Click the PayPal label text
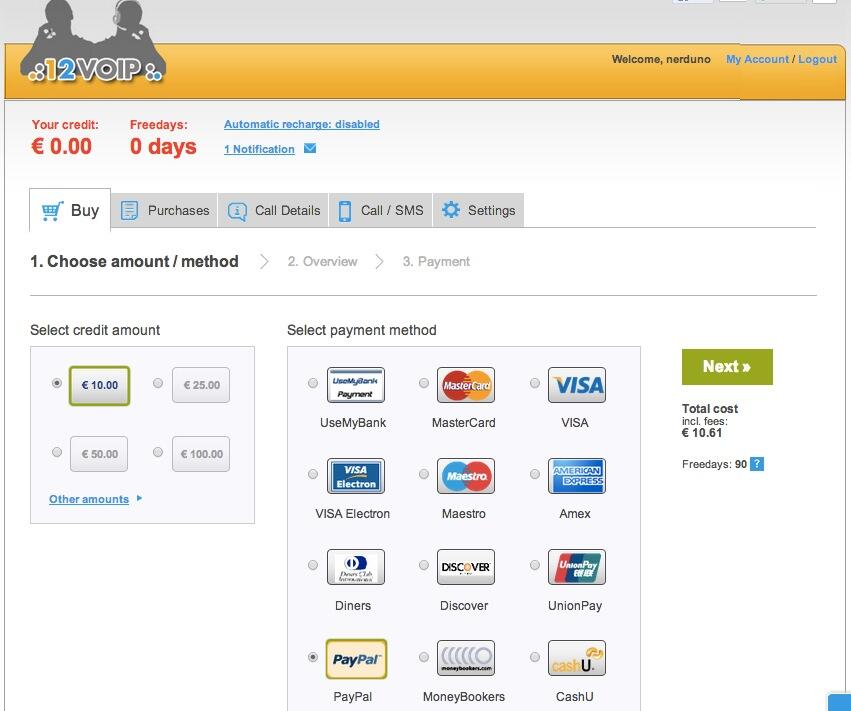The image size is (851, 711). coord(353,696)
